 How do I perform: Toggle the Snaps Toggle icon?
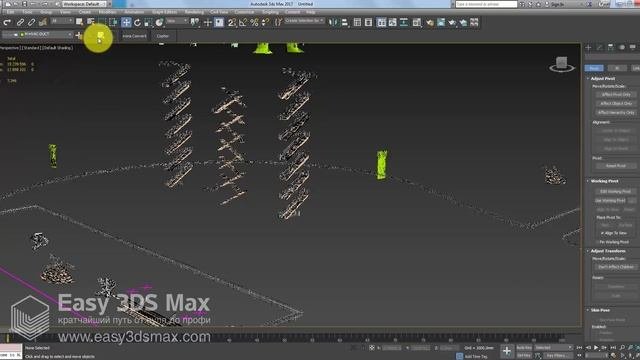pyautogui.click(x=231, y=22)
